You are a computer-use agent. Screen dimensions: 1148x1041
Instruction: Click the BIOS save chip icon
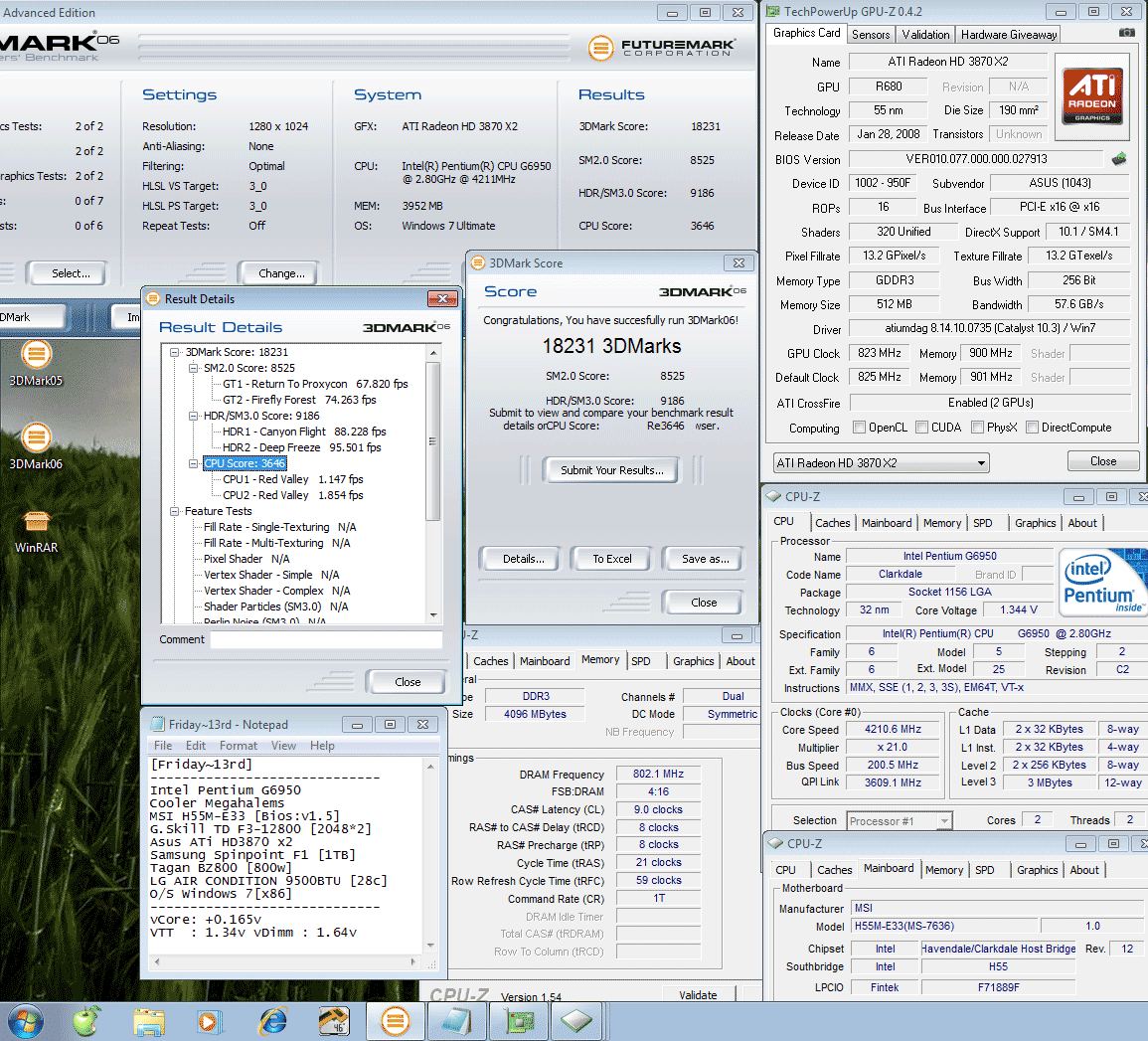[x=1119, y=158]
